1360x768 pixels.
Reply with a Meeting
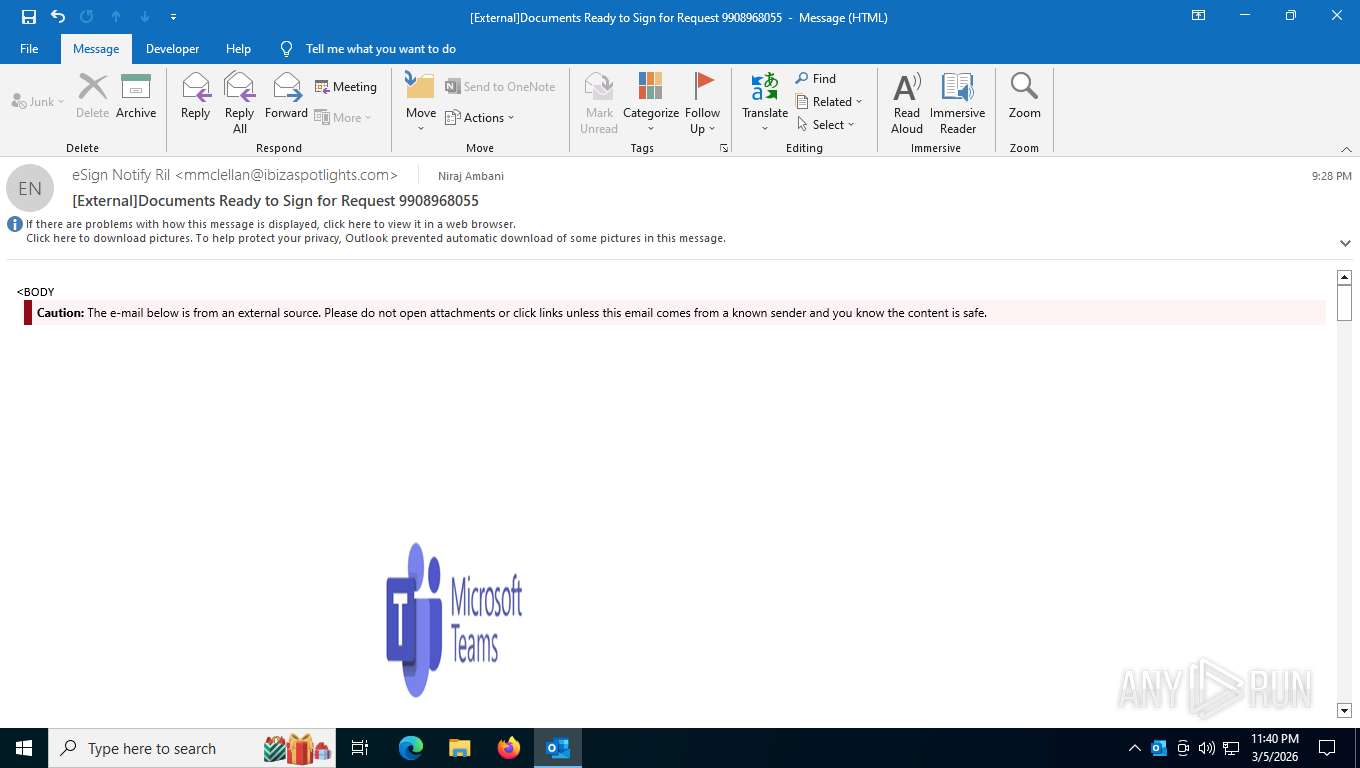(x=346, y=87)
